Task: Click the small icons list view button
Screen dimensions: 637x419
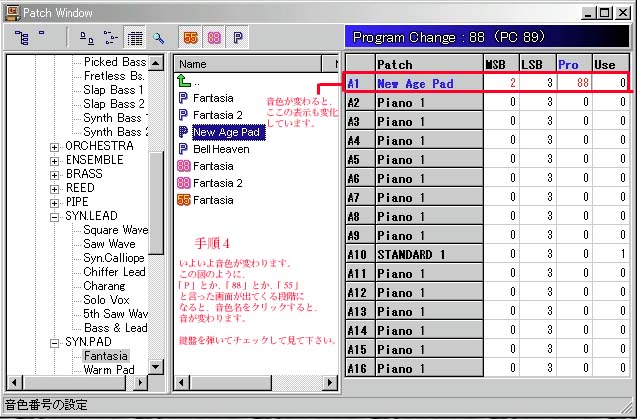Action: pos(111,38)
